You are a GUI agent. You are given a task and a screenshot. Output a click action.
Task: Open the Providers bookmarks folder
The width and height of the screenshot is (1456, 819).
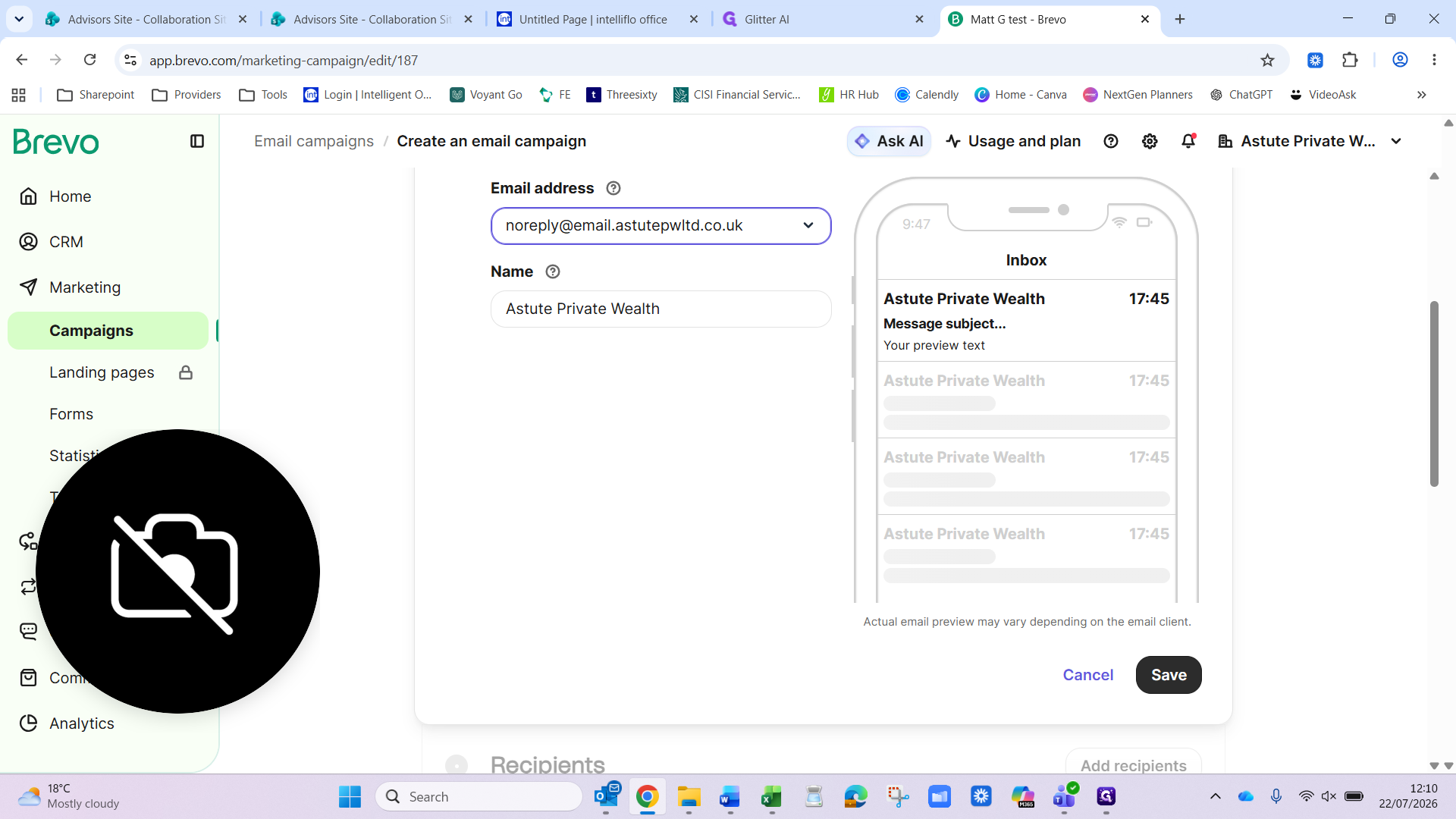[x=187, y=95]
